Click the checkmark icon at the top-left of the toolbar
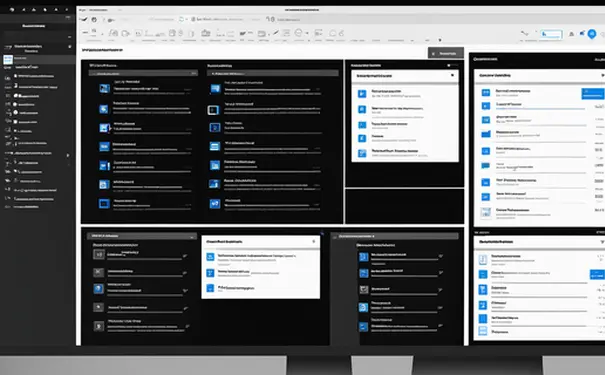605x375 pixels. [x=83, y=19]
